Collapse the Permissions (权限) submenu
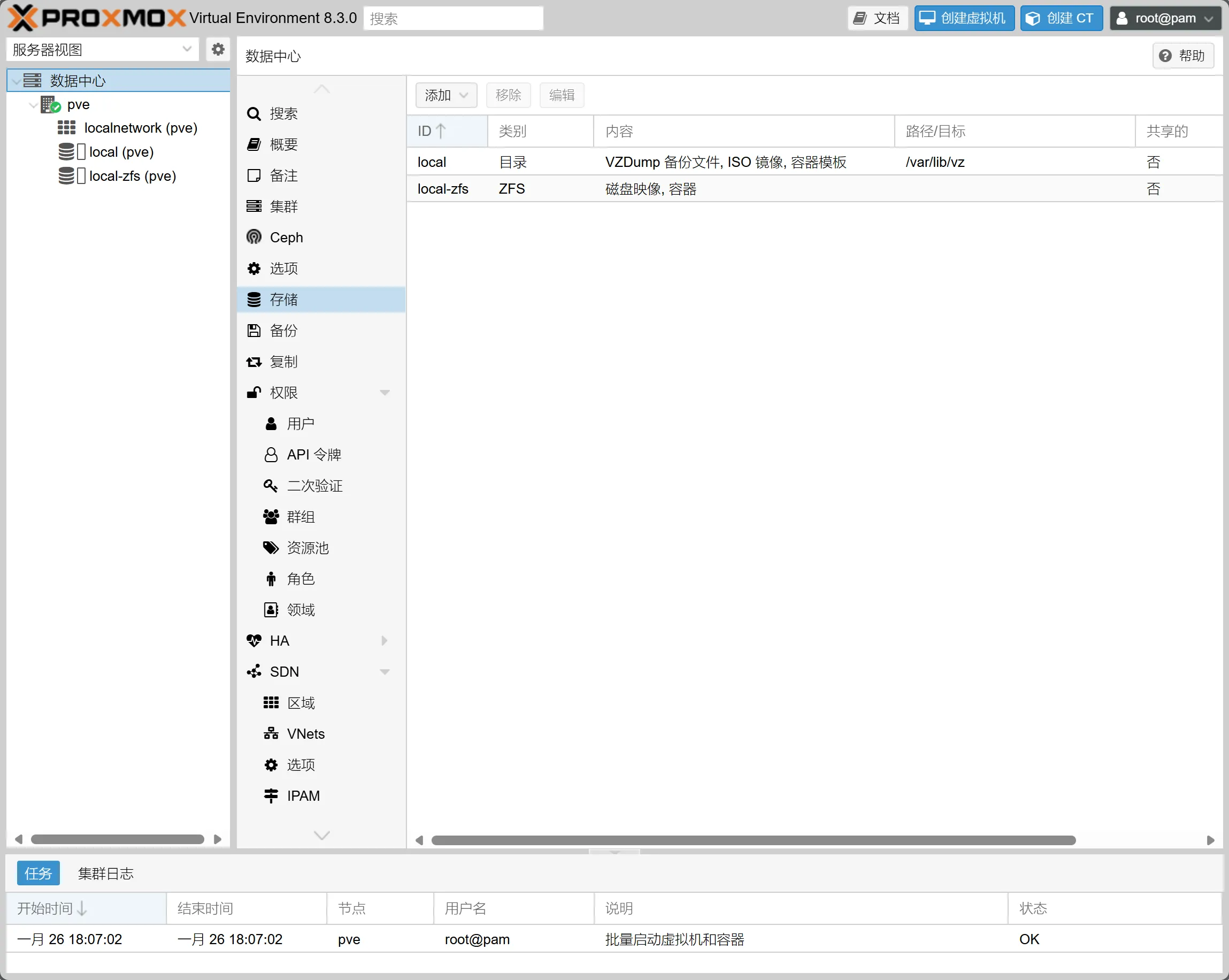Viewport: 1229px width, 980px height. tap(385, 393)
